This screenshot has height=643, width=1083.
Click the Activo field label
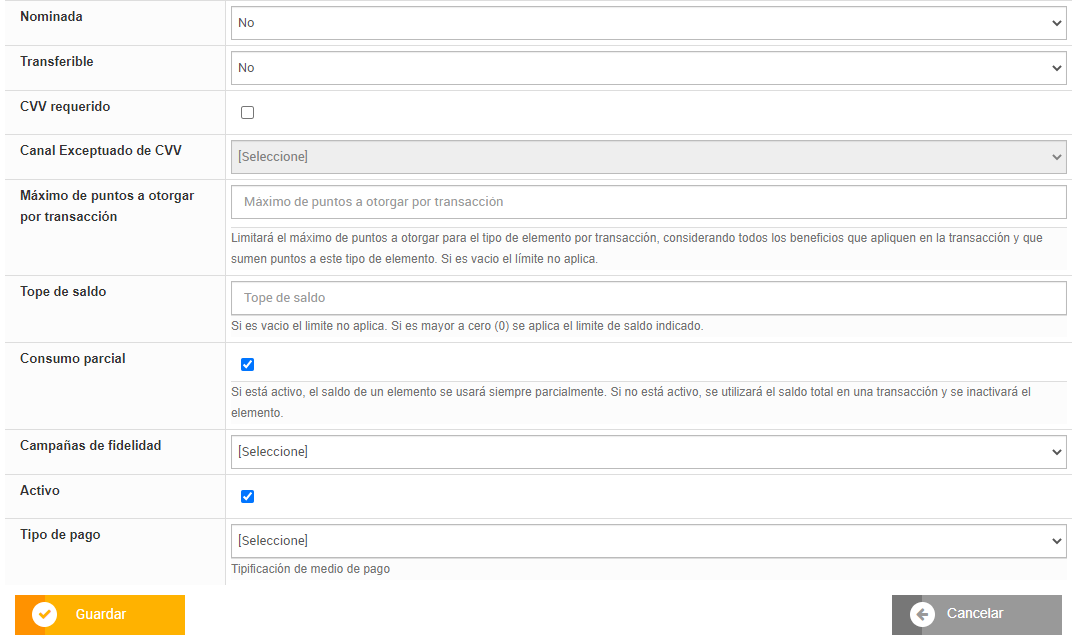click(40, 491)
